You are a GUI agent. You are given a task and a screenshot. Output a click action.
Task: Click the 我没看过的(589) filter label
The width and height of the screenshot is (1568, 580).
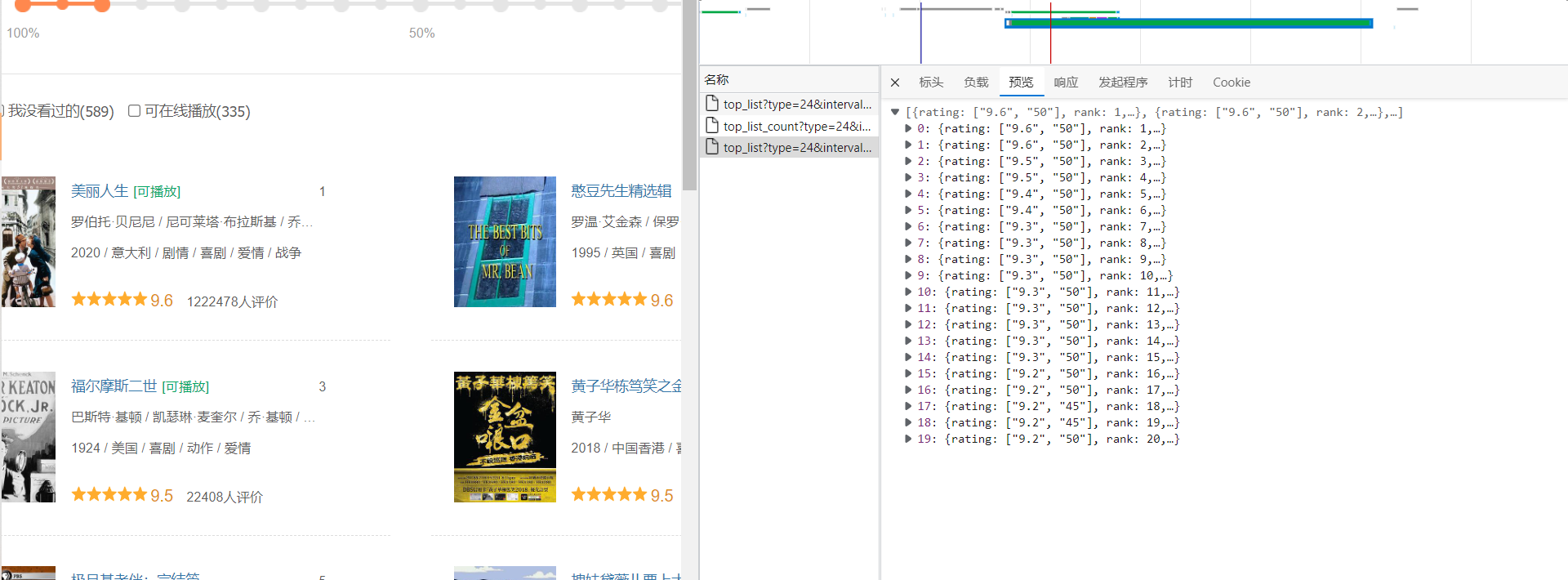click(x=61, y=111)
